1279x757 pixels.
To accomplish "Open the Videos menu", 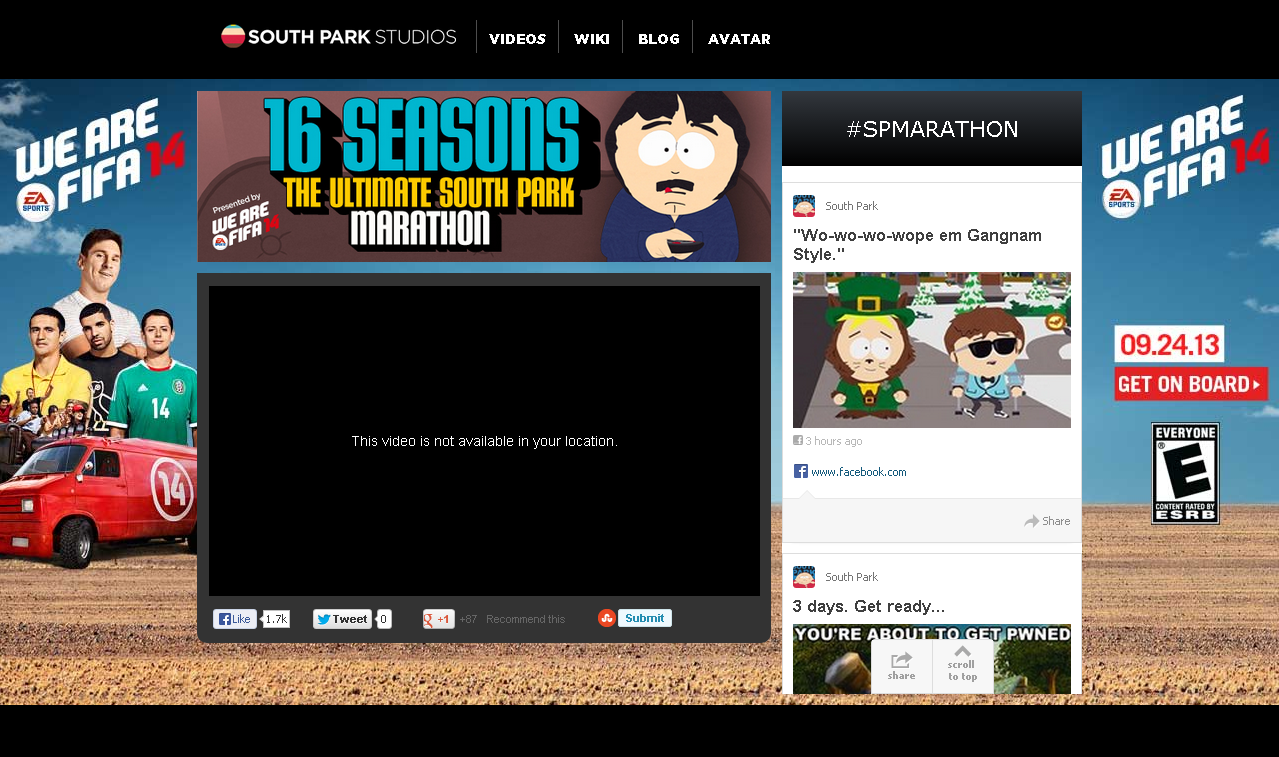I will 517,39.
